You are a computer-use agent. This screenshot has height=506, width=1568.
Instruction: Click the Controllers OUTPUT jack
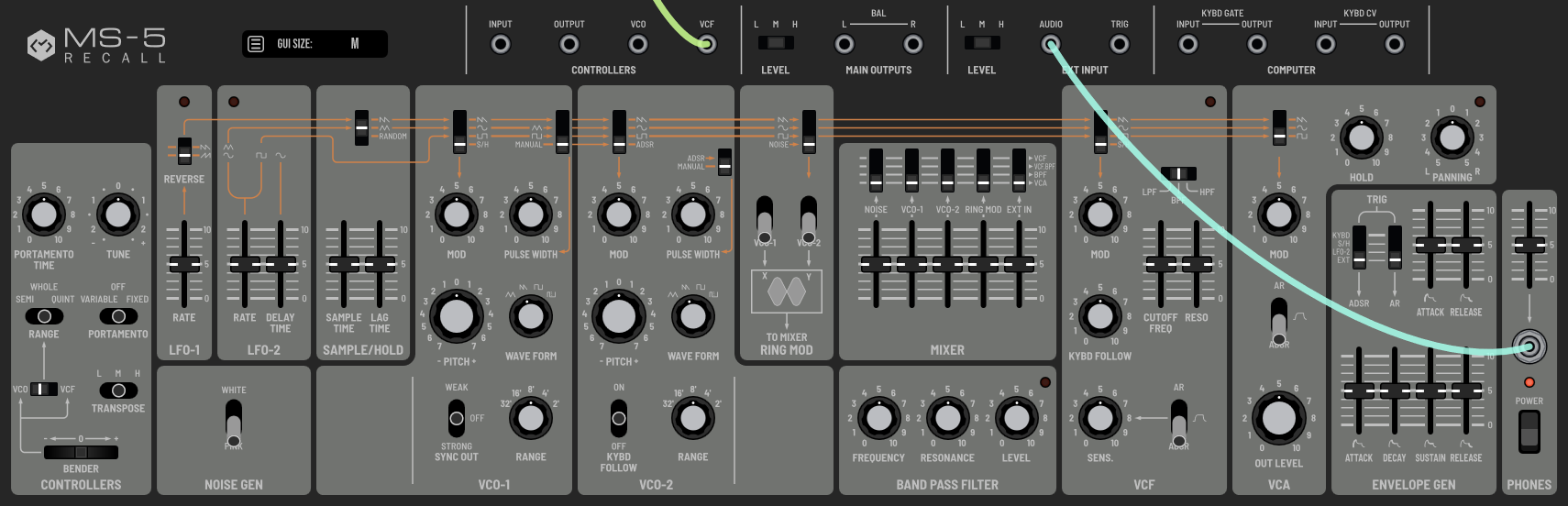(569, 44)
